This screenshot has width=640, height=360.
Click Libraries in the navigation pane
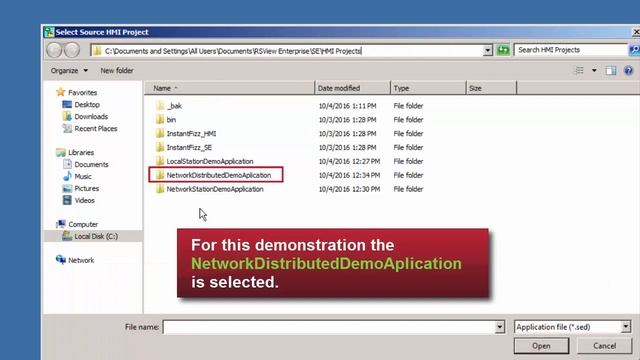coord(76,152)
